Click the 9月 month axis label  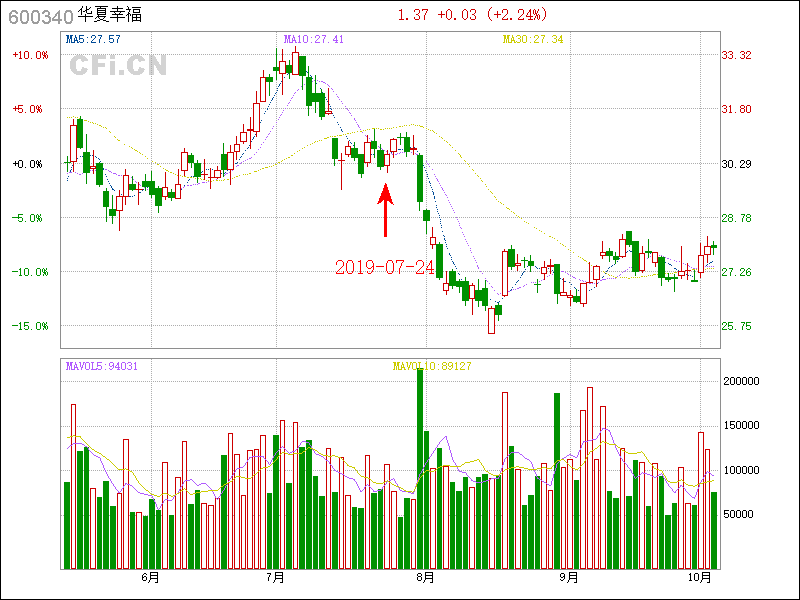[x=568, y=578]
